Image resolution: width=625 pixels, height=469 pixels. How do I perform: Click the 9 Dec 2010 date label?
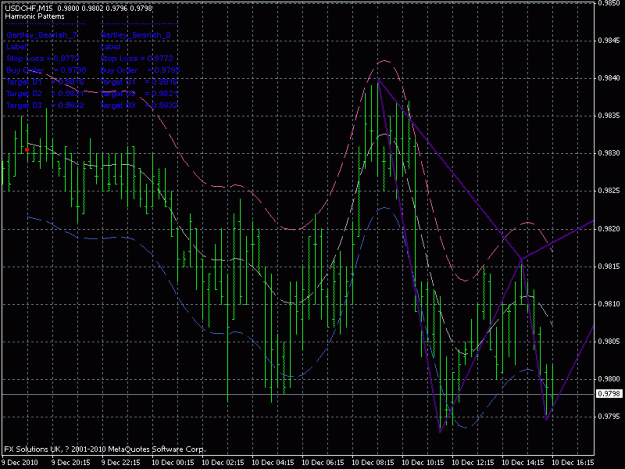click(20, 463)
